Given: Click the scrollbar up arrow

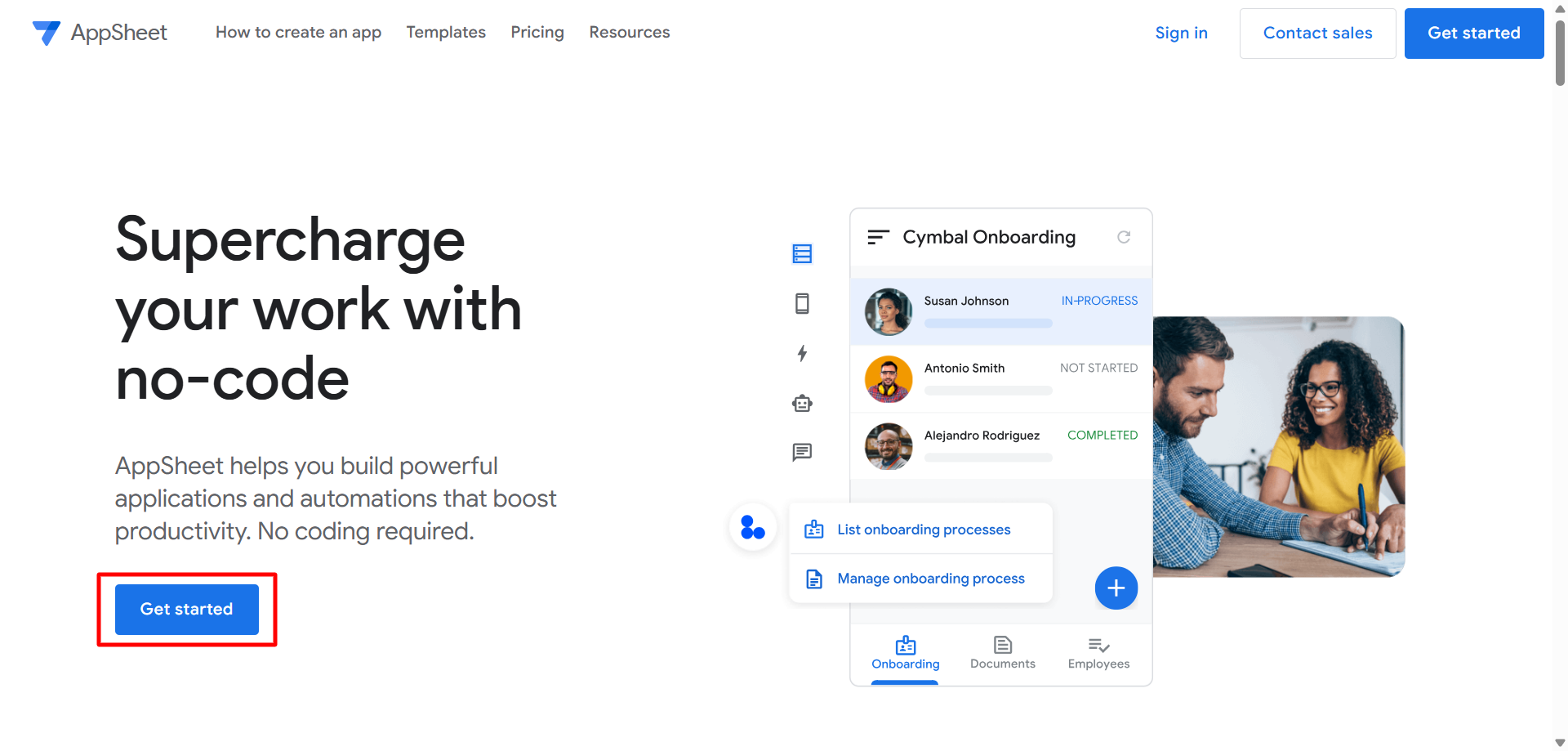Looking at the screenshot, I should pyautogui.click(x=1560, y=8).
